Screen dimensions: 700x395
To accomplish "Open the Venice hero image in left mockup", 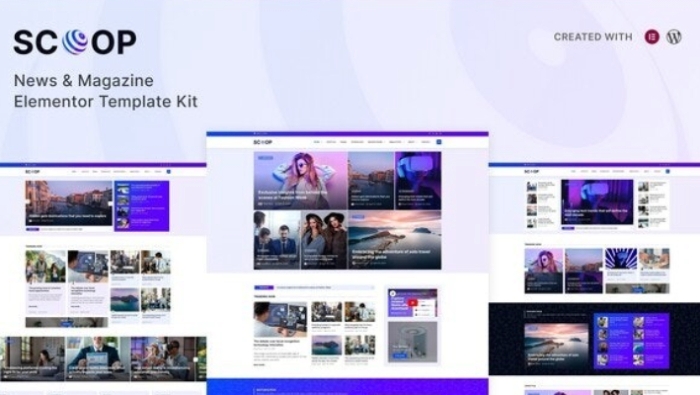I will click(69, 203).
